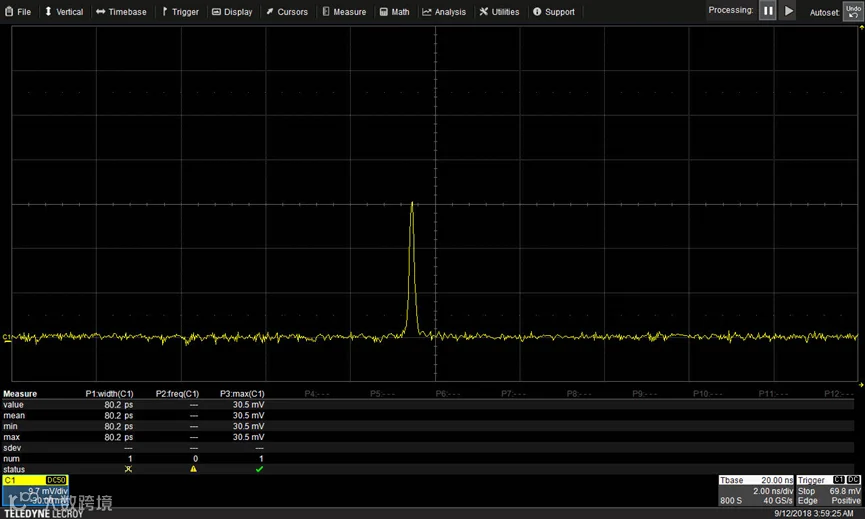Viewport: 865px width, 519px height.
Task: Pause processing with the pause button
Action: pyautogui.click(x=767, y=10)
